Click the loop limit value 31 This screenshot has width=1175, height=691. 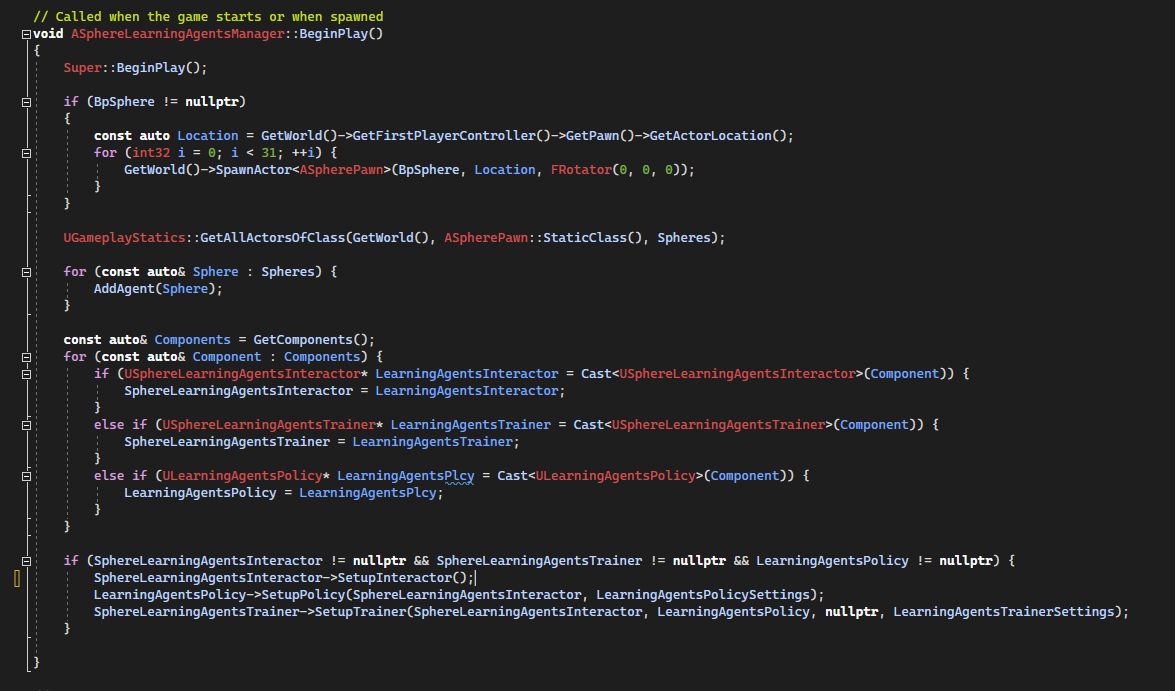pyautogui.click(x=269, y=152)
